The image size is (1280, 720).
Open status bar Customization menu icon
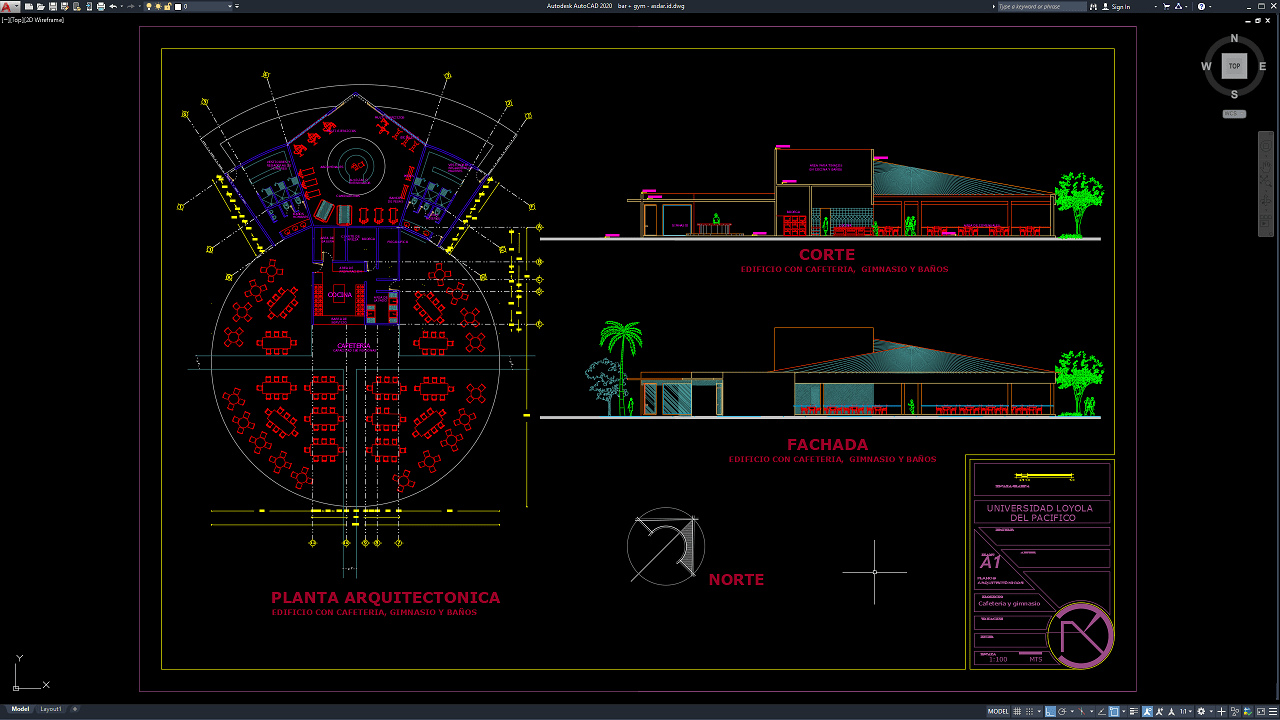pyautogui.click(x=1271, y=711)
